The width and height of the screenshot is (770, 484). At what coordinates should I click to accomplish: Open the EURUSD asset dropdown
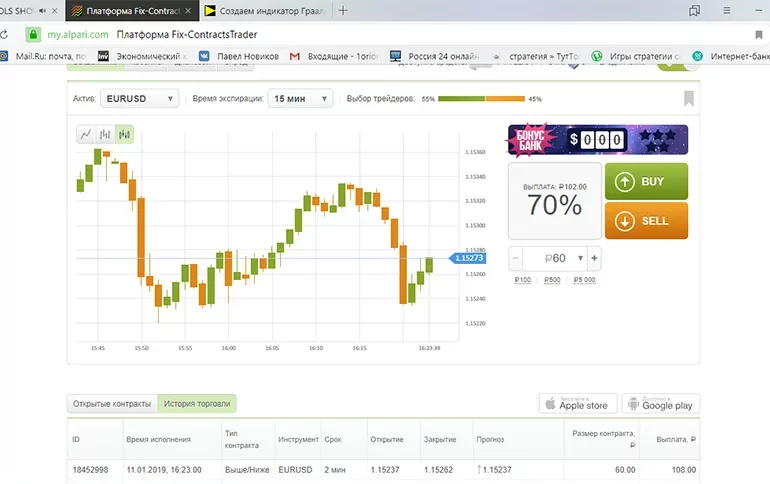pyautogui.click(x=139, y=99)
